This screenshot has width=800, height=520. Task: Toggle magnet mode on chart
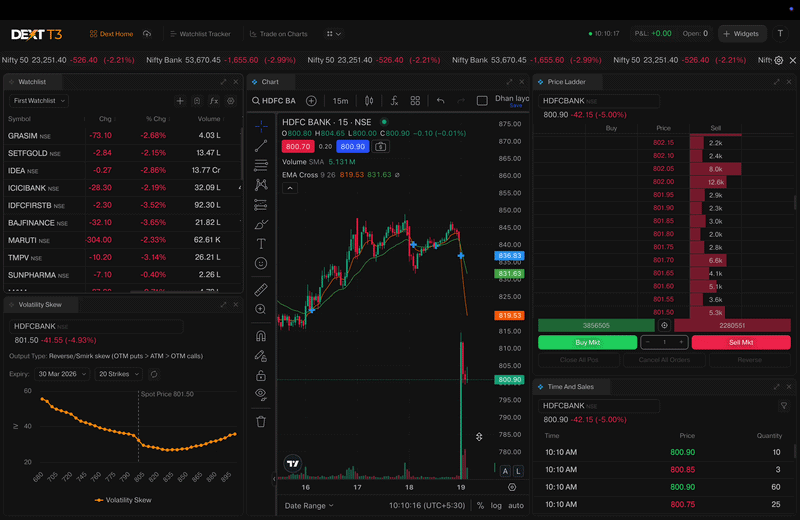(x=261, y=336)
